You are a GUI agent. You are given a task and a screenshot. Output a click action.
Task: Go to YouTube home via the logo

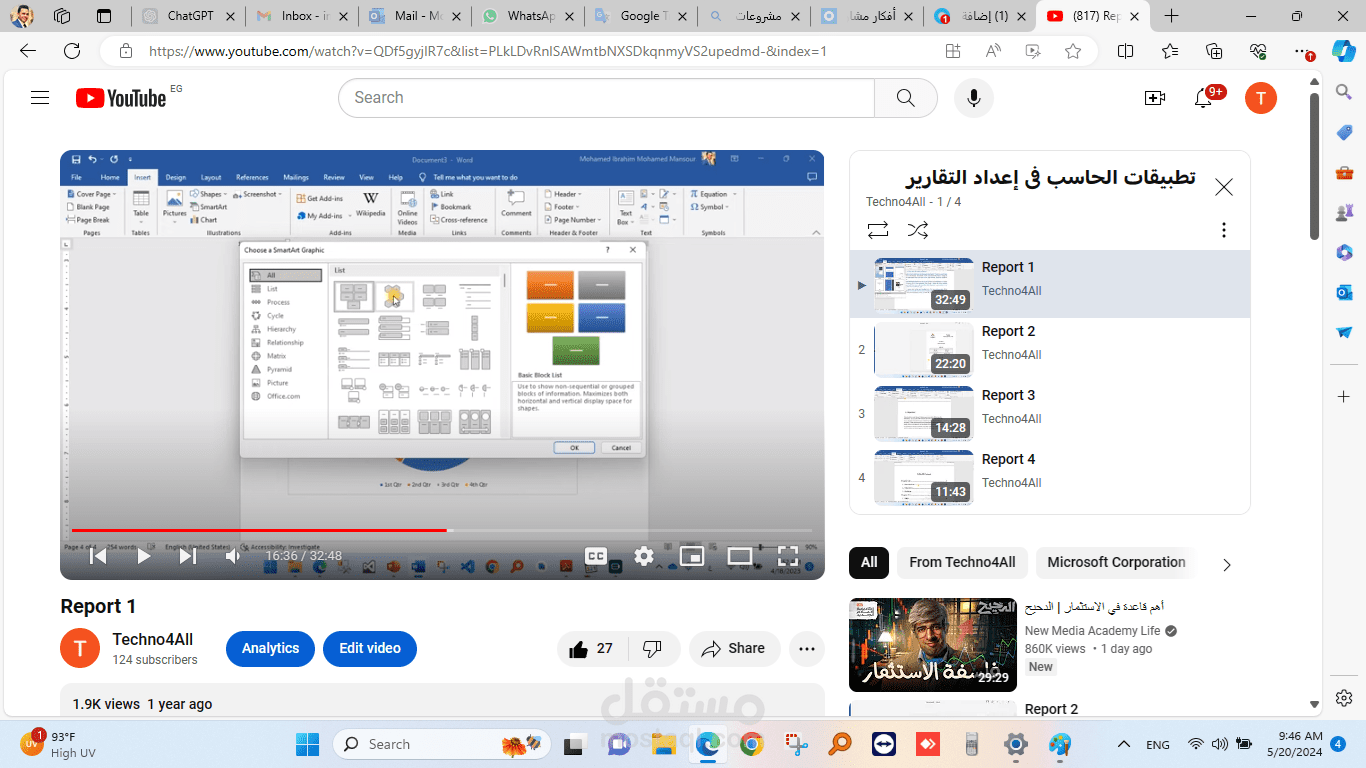click(121, 98)
